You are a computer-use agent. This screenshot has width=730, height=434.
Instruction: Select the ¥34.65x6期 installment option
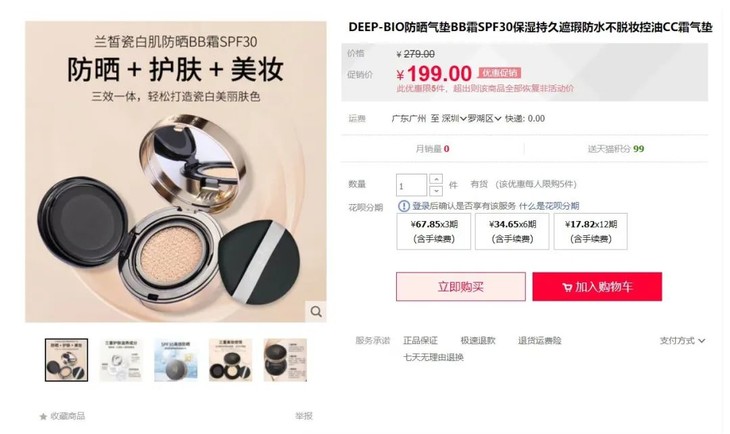tap(512, 231)
